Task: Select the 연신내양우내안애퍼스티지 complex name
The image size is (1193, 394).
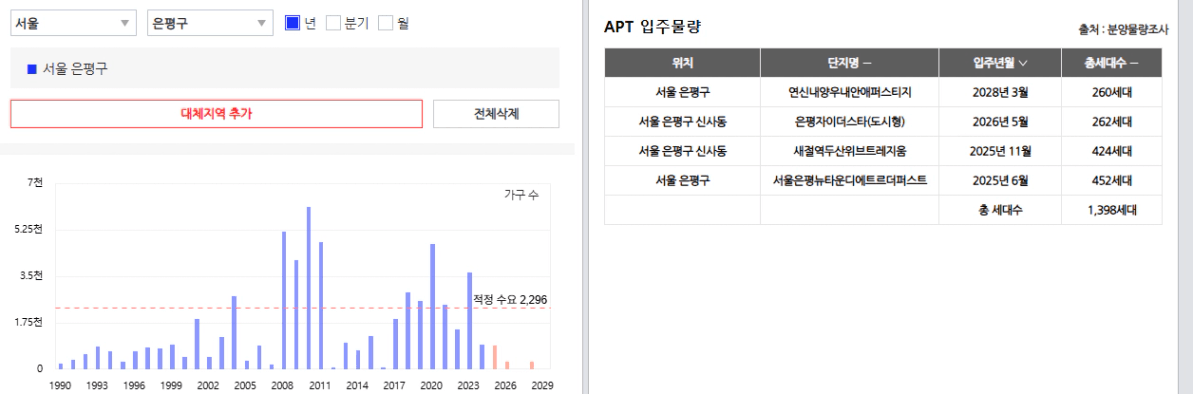Action: tap(850, 92)
